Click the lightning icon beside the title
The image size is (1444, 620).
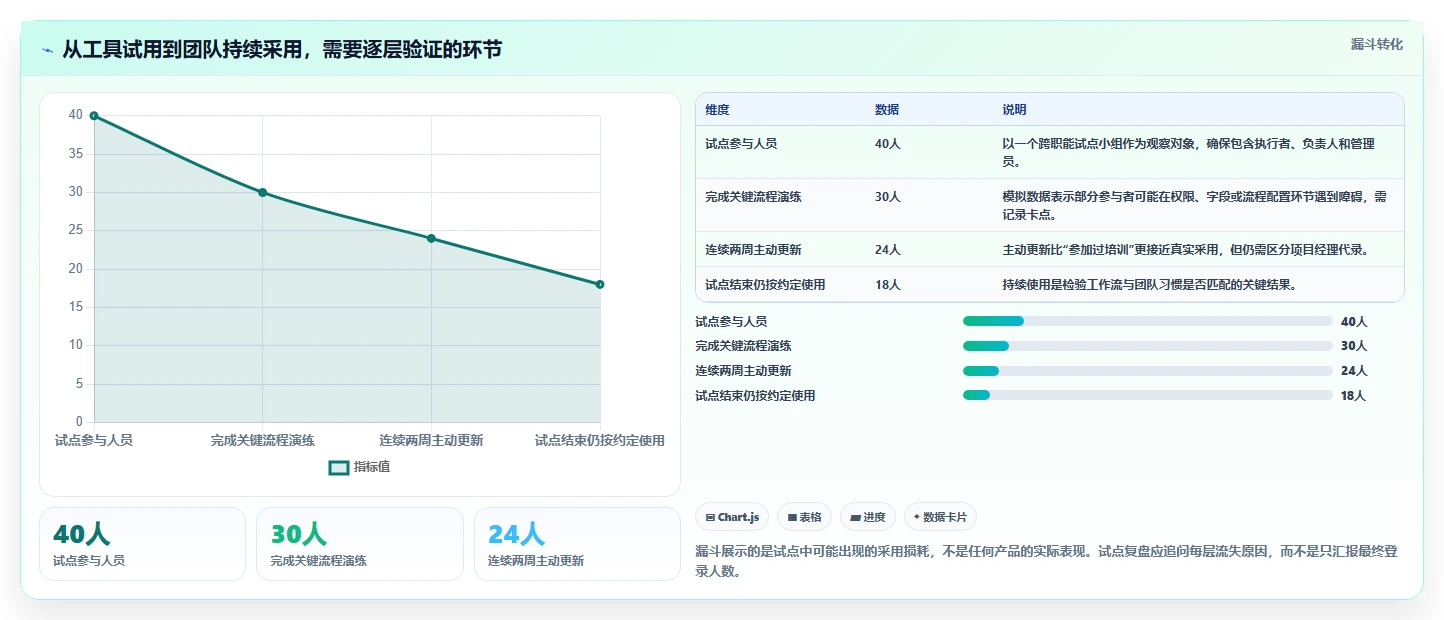tap(48, 50)
